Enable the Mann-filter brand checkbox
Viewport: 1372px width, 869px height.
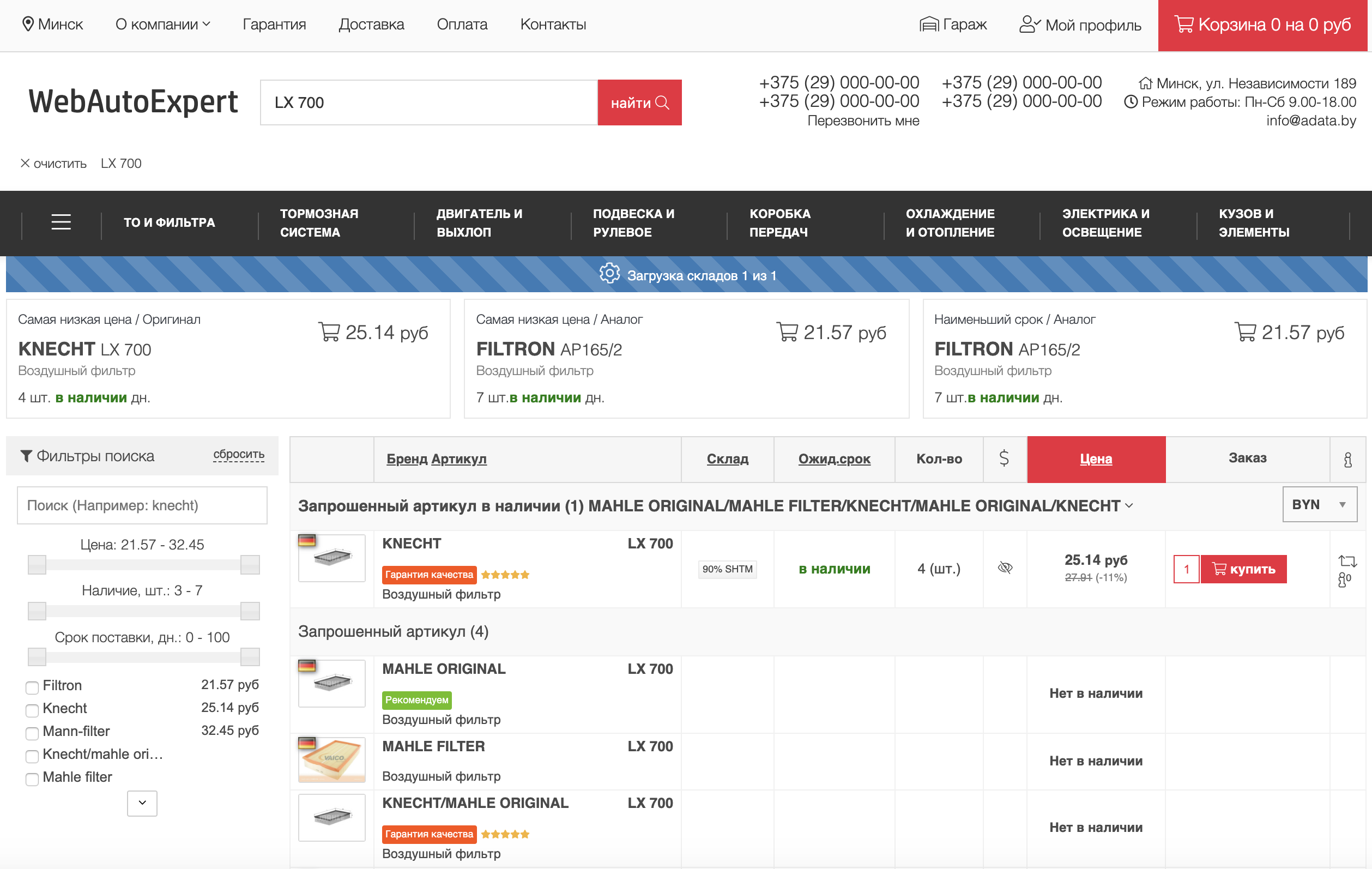tap(33, 733)
